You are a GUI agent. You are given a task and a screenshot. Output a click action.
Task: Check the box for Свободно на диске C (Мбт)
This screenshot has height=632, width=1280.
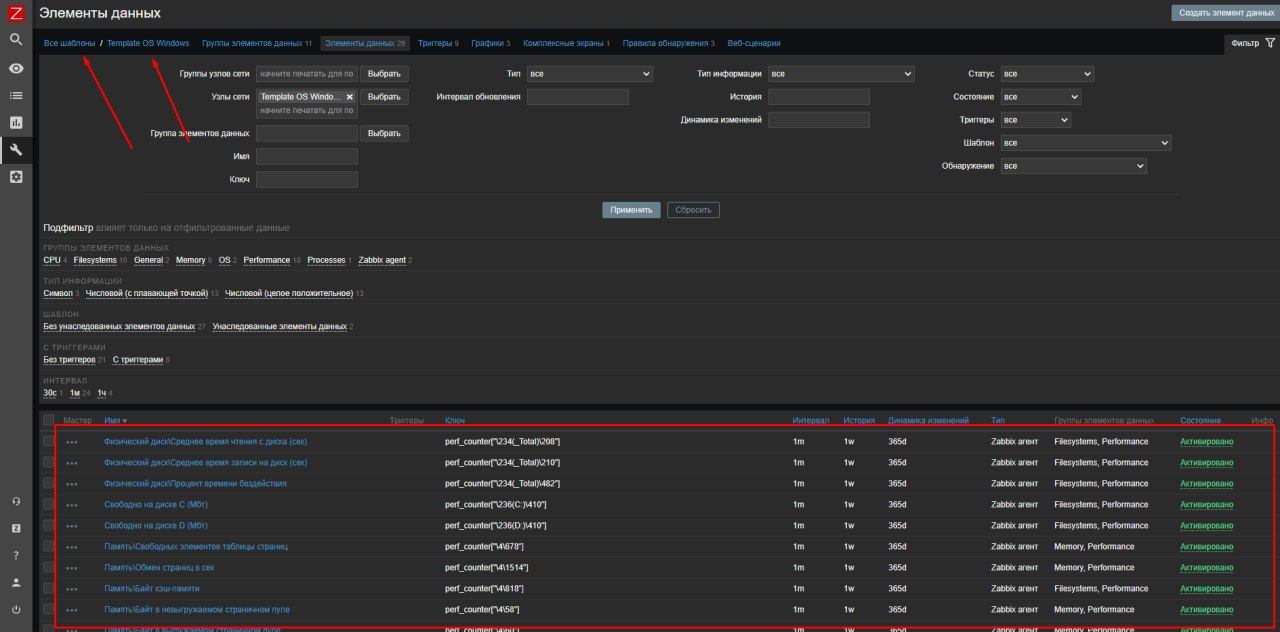pyautogui.click(x=49, y=504)
